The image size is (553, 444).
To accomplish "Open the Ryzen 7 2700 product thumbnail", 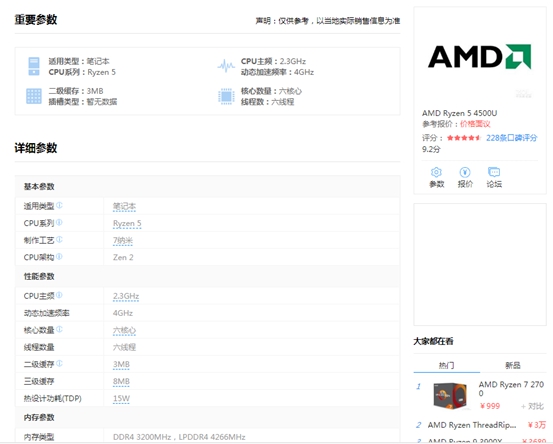I will tap(450, 395).
